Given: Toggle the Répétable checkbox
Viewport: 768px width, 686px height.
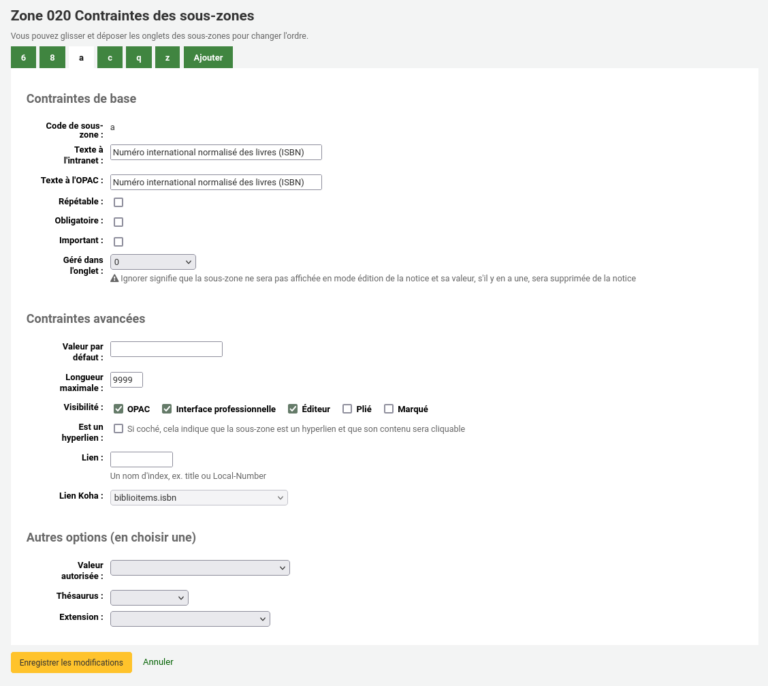Looking at the screenshot, I should pyautogui.click(x=119, y=202).
